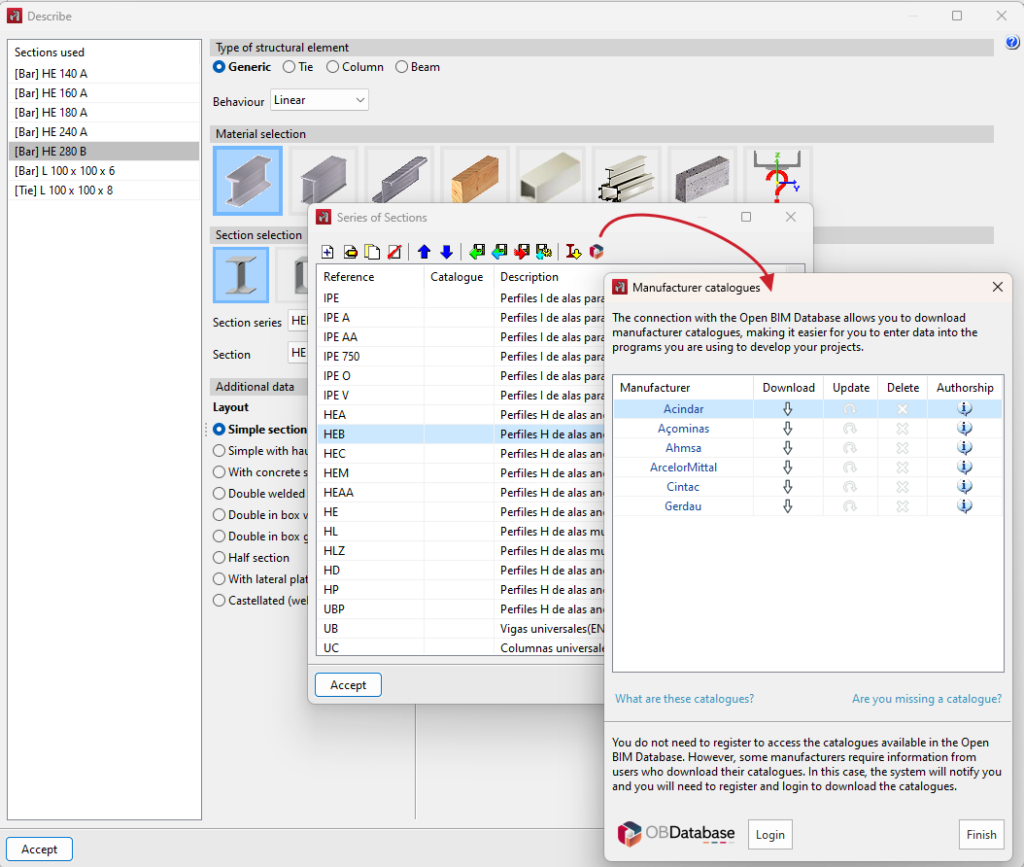Click the disk icon with gear
Screen dimensions: 1024x867
click(x=544, y=252)
